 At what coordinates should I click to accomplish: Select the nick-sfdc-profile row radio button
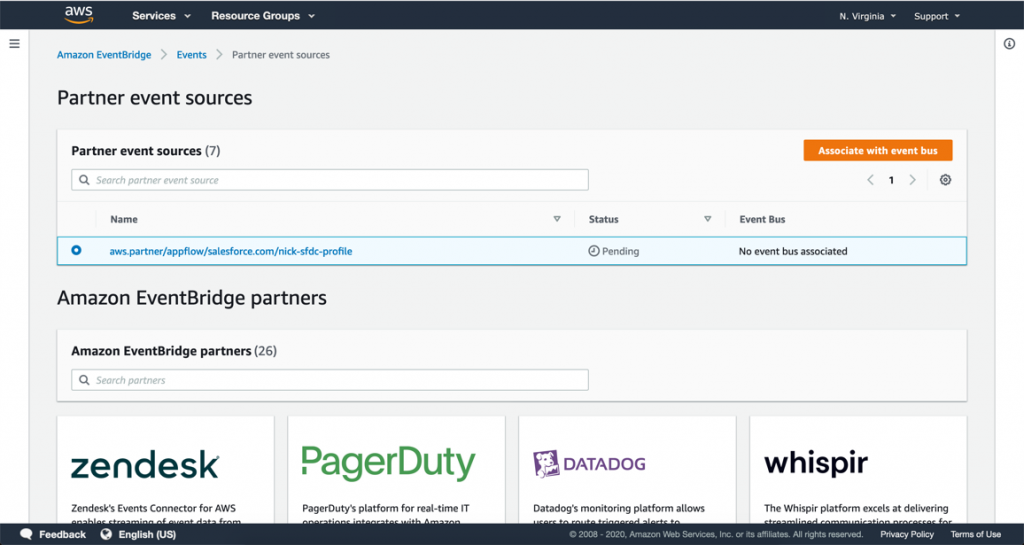(76, 250)
